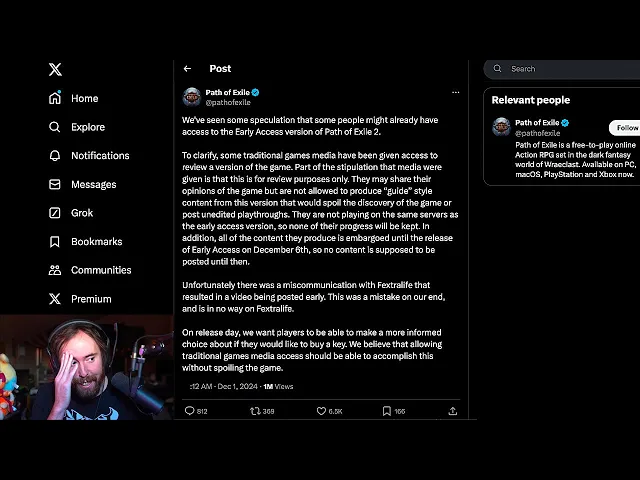
Task: Open Premium from the sidebar
Action: [x=80, y=299]
